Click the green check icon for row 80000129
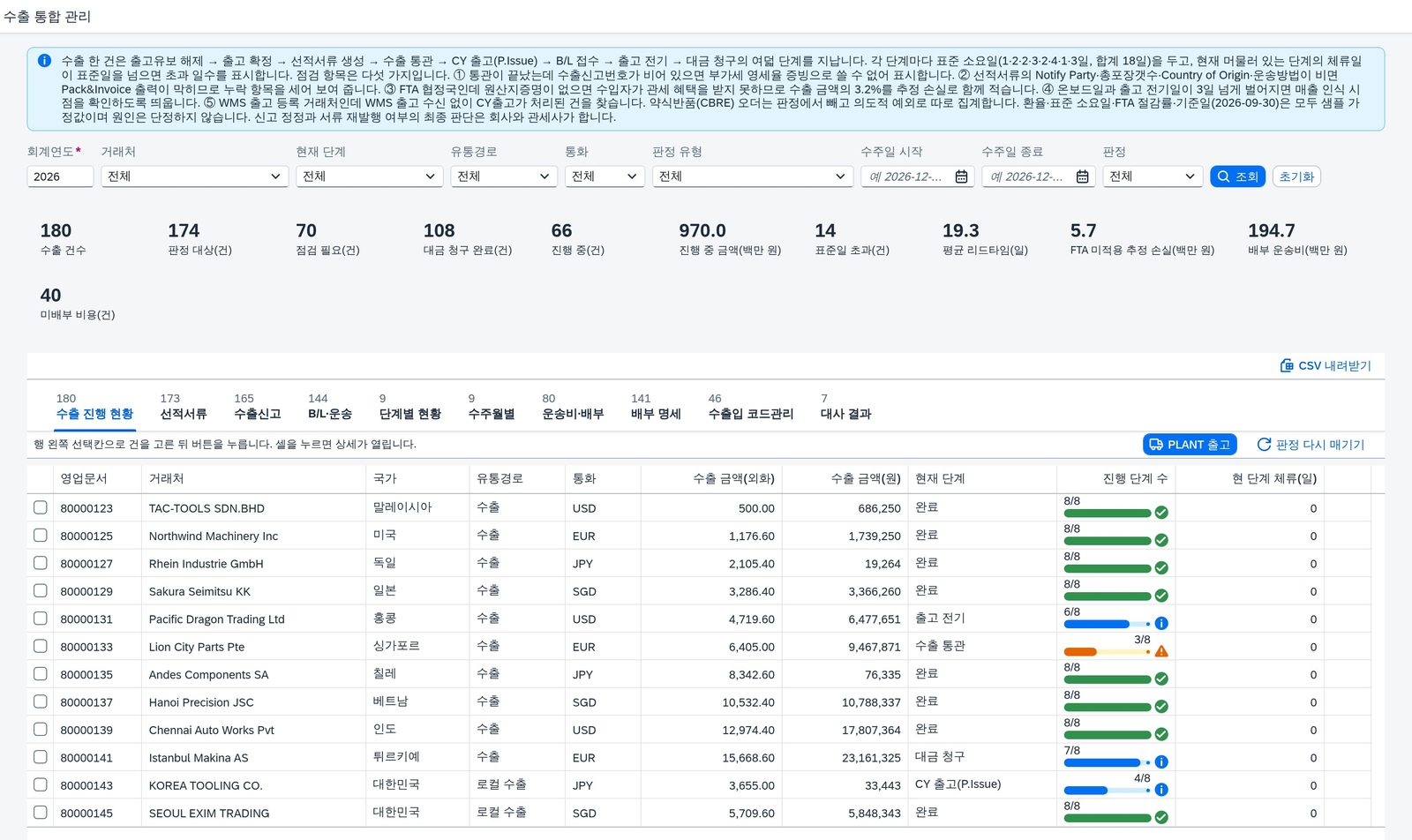Screen dimensions: 1412x840 click(1161, 596)
